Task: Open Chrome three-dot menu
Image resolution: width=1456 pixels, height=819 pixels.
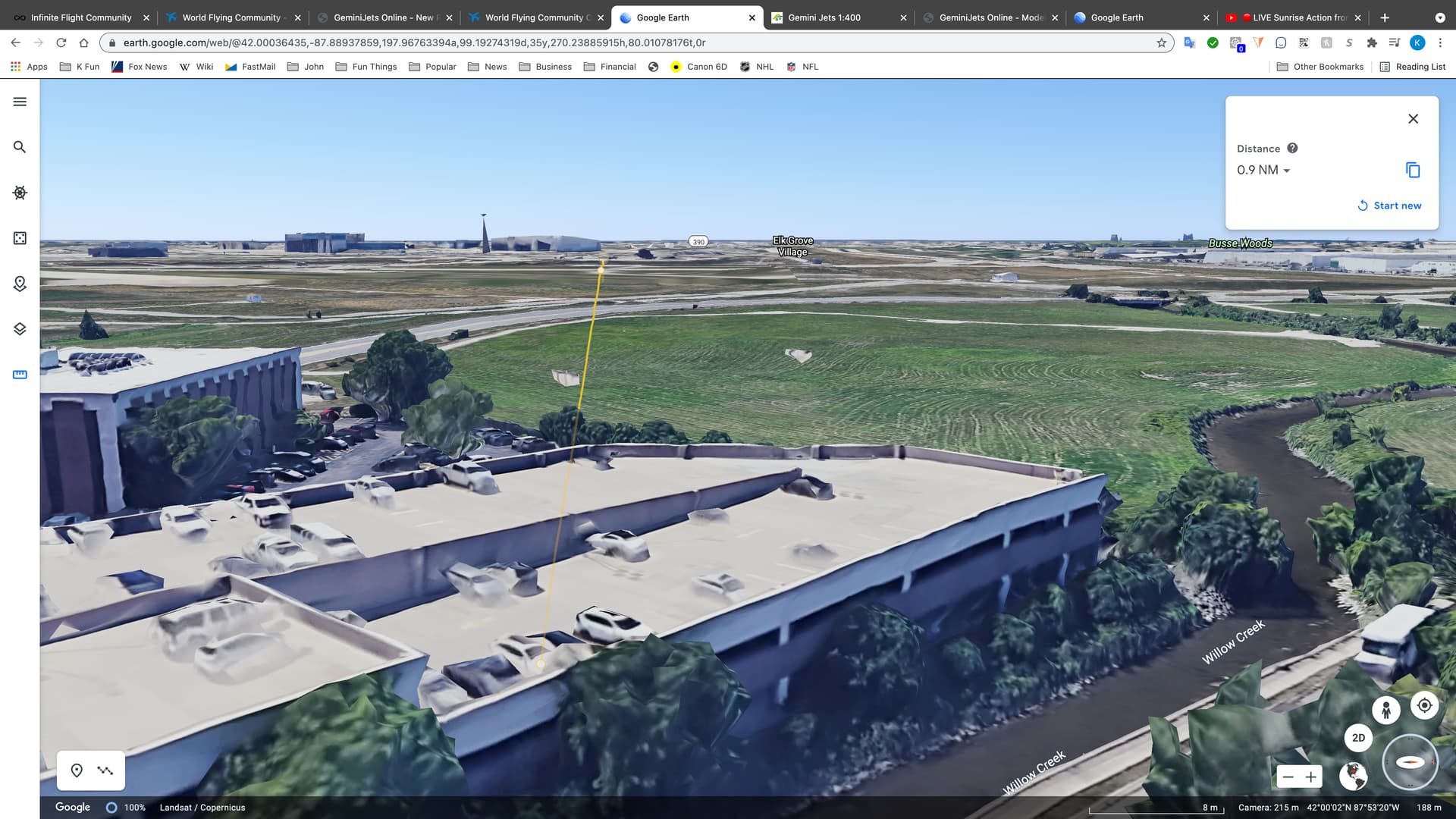Action: (x=1440, y=42)
